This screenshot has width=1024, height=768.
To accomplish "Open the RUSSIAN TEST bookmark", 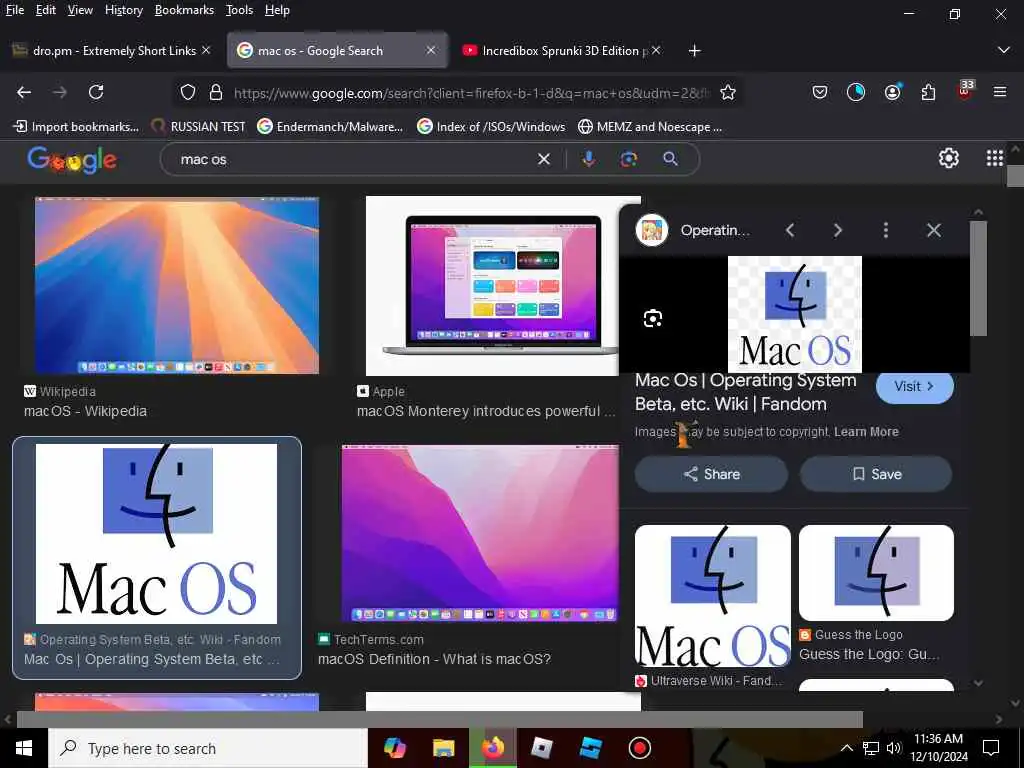I will (x=199, y=127).
